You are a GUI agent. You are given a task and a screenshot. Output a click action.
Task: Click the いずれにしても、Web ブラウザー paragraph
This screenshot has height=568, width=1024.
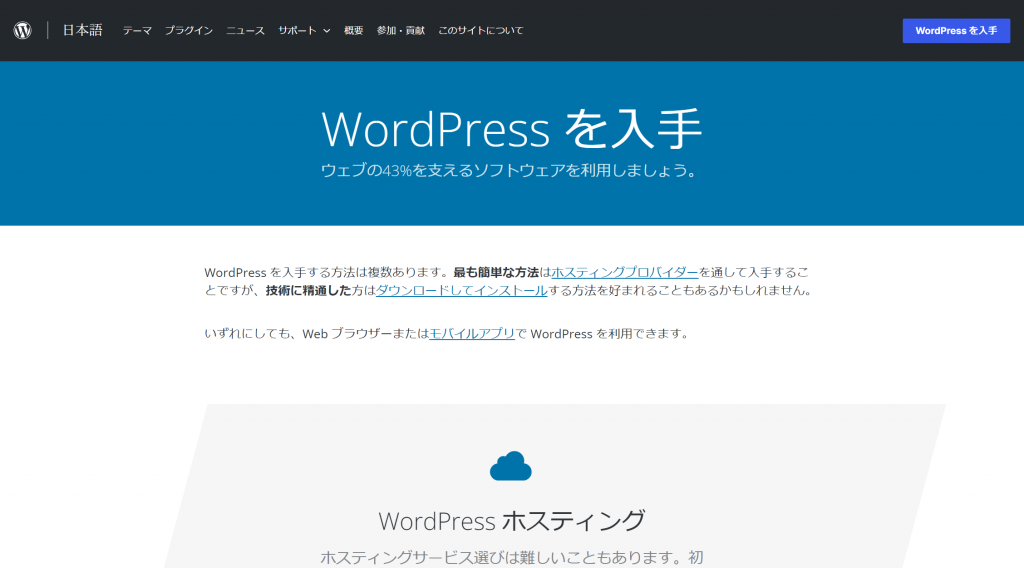pos(447,334)
